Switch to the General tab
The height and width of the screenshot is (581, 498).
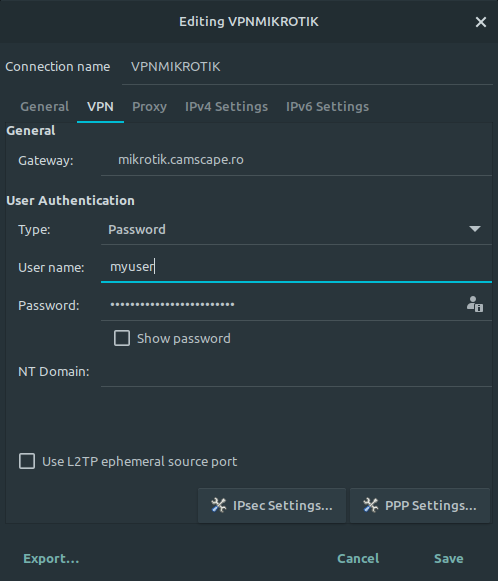point(44,107)
